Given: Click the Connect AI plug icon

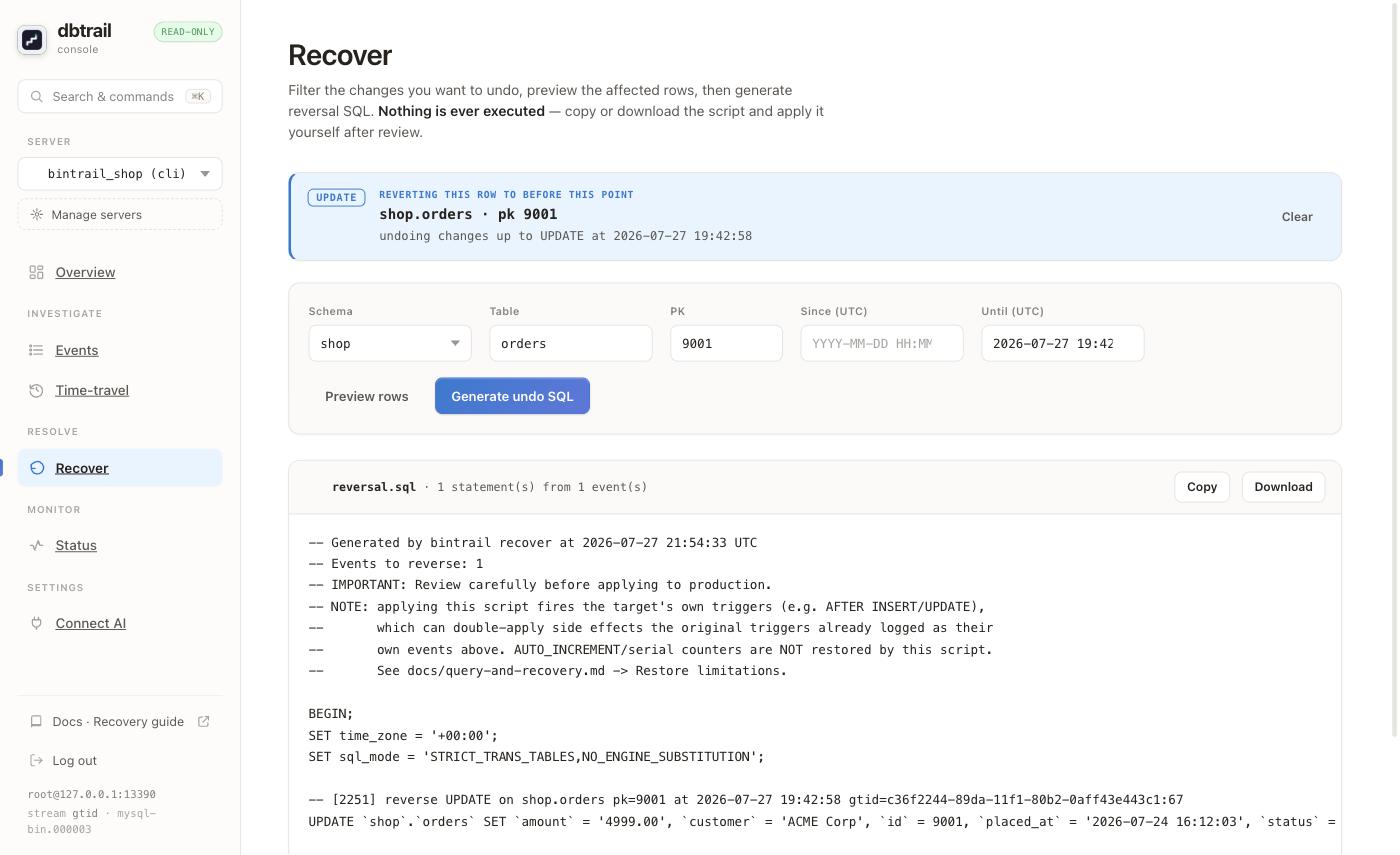Looking at the screenshot, I should tap(37, 623).
